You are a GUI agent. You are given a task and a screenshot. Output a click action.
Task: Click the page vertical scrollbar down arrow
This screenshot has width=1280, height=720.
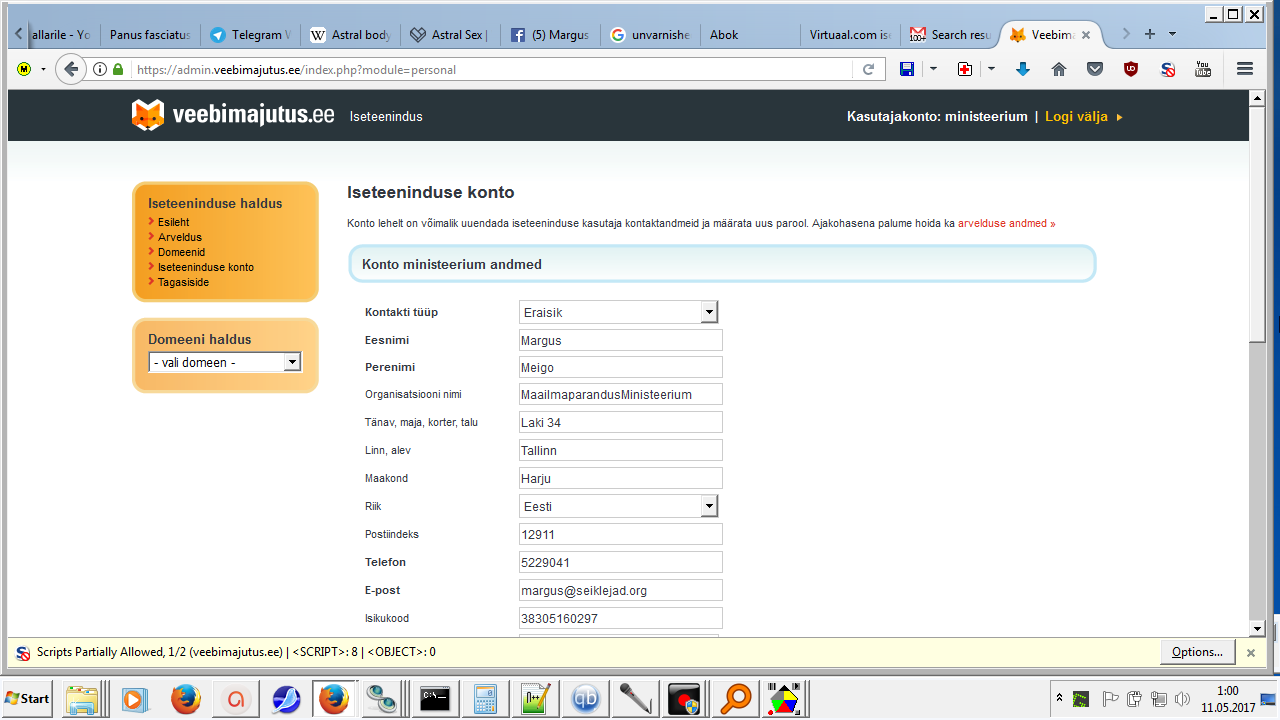pyautogui.click(x=1258, y=628)
